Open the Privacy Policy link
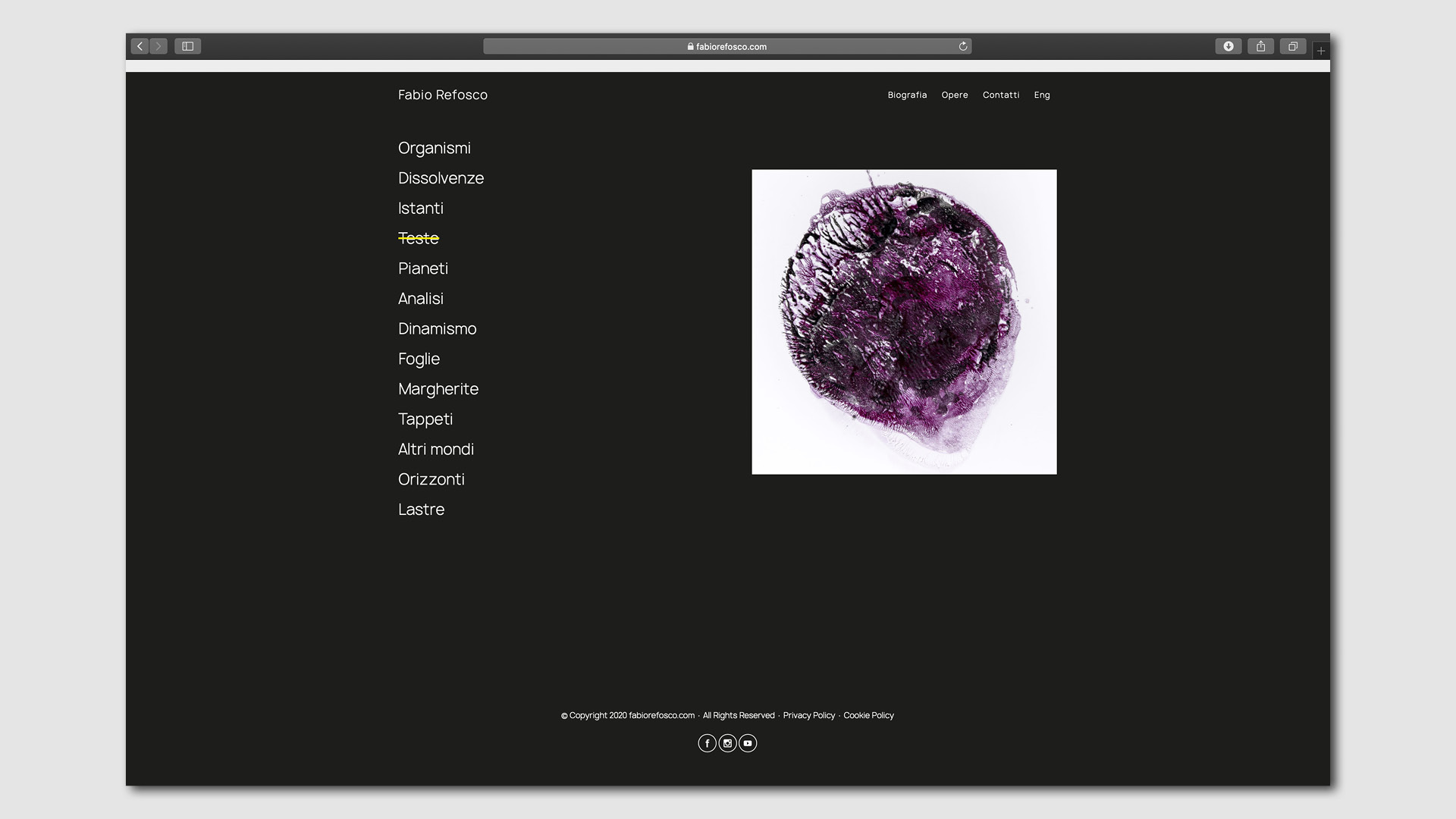 pos(808,715)
